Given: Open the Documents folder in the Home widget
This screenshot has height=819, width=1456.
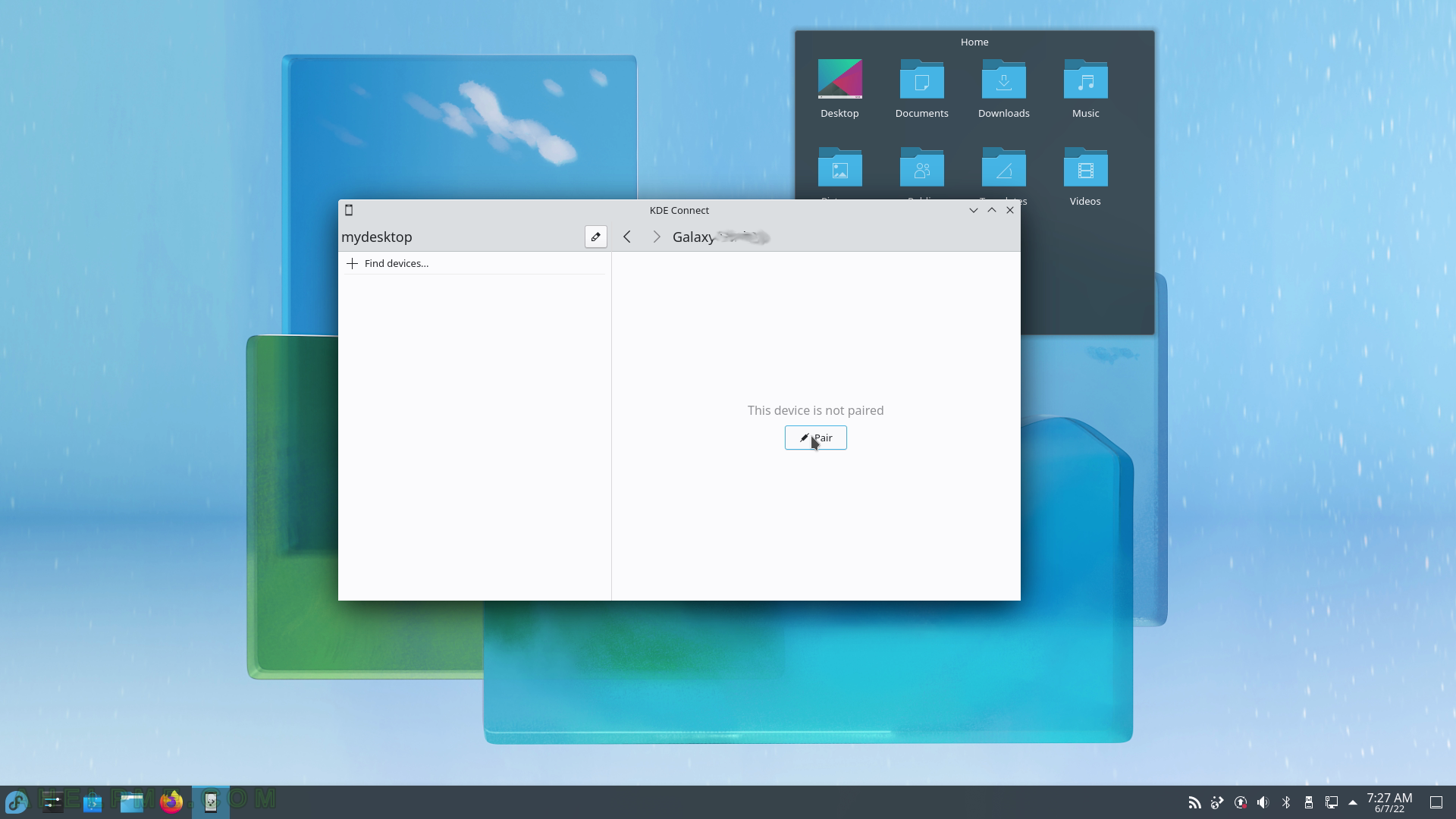Looking at the screenshot, I should [921, 89].
